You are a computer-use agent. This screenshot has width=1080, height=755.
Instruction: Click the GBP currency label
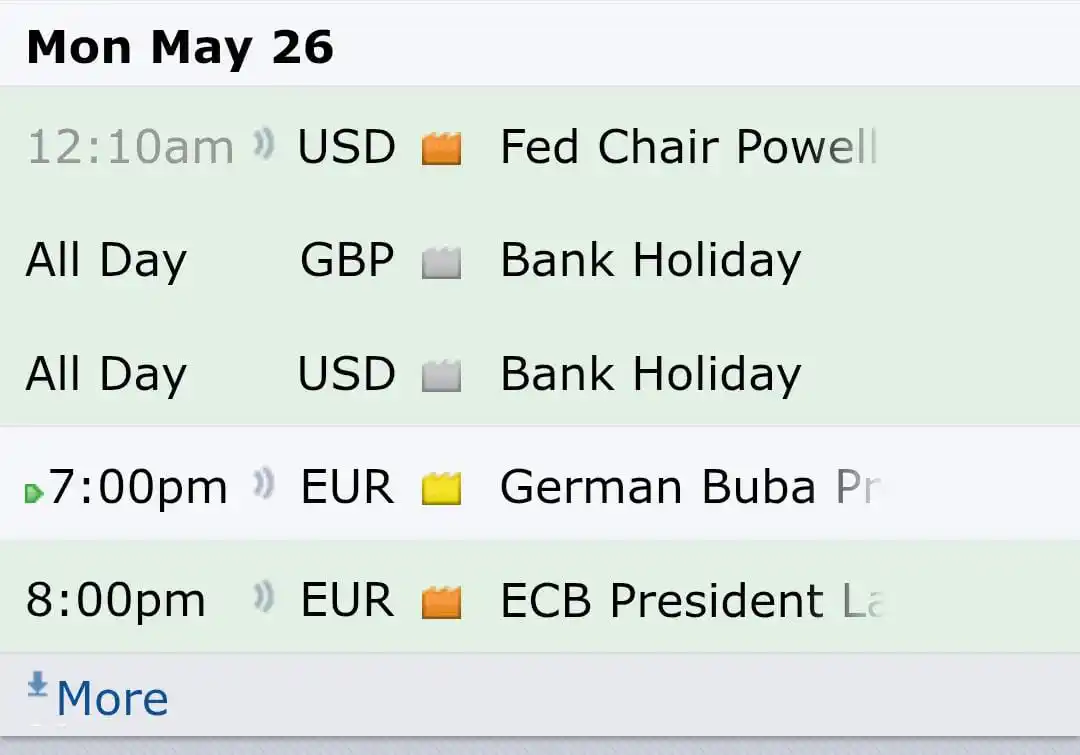[x=347, y=260]
